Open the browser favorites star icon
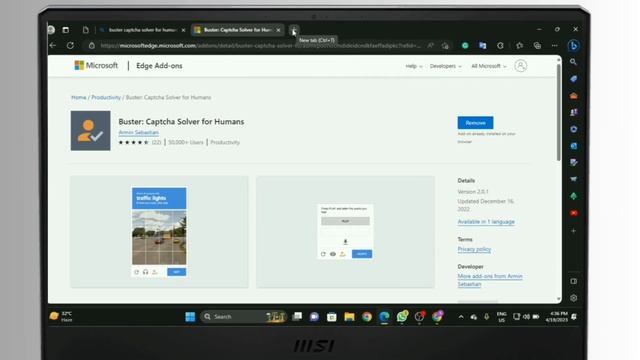 [x=519, y=46]
